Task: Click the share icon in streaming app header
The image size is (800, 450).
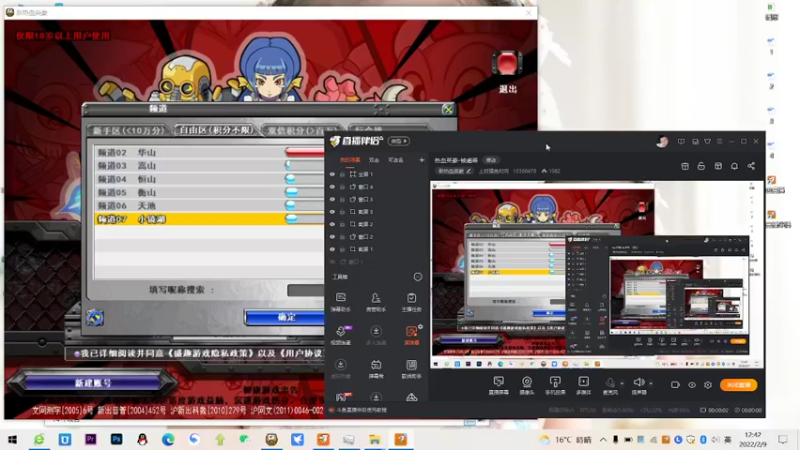Action: click(x=751, y=166)
